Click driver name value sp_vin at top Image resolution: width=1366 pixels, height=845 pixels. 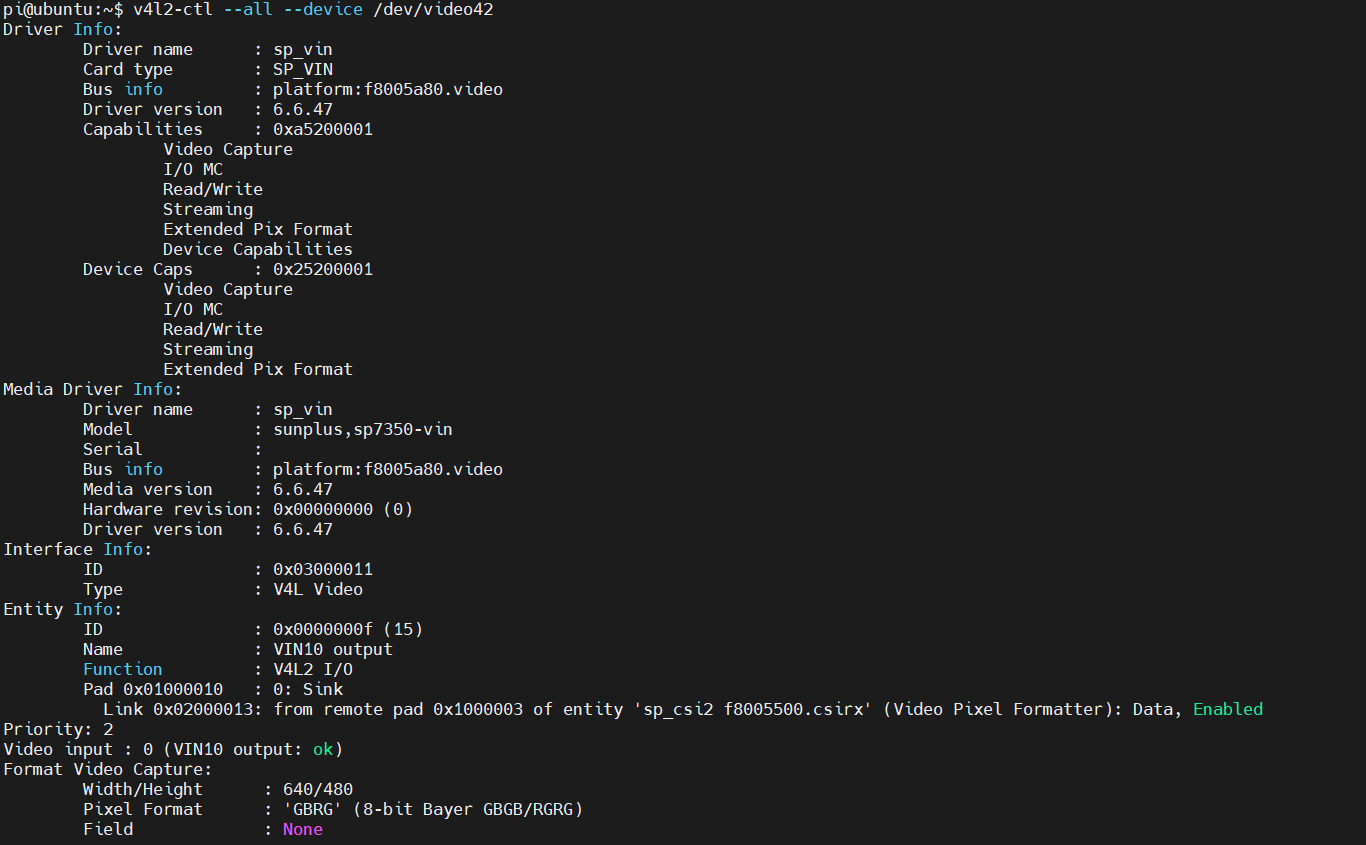pyautogui.click(x=303, y=49)
